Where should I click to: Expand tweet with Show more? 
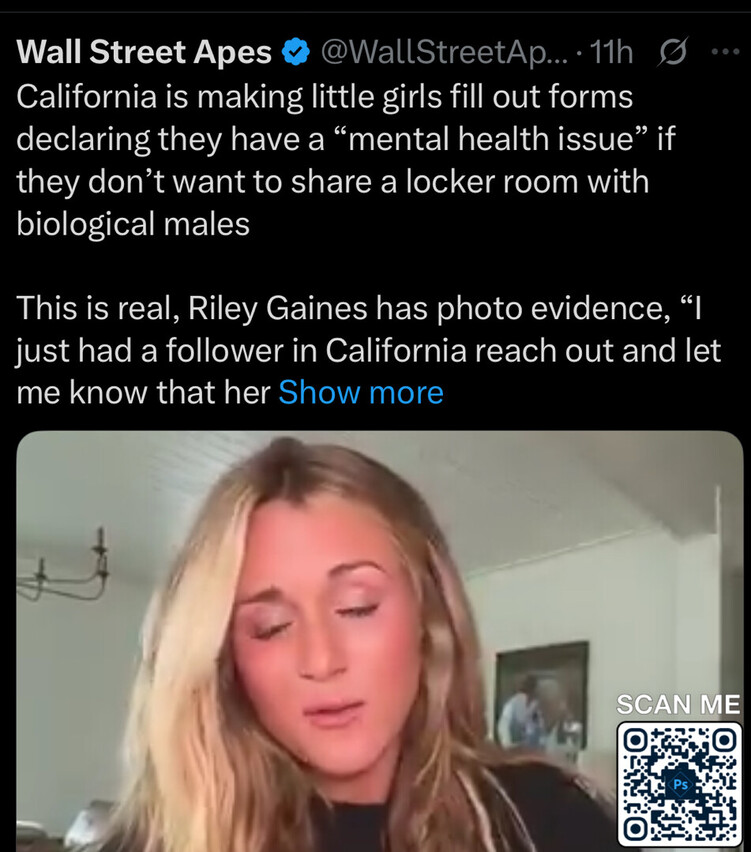361,392
